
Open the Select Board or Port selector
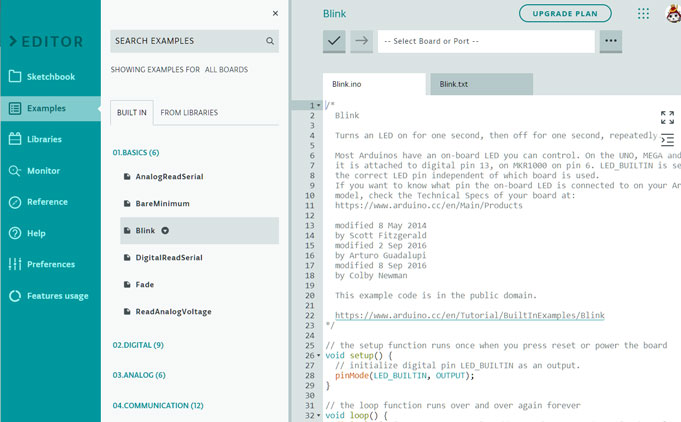486,41
